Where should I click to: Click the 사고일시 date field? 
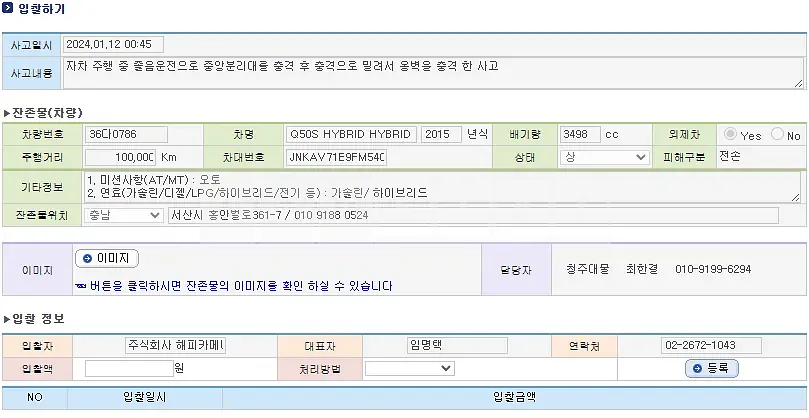click(114, 44)
